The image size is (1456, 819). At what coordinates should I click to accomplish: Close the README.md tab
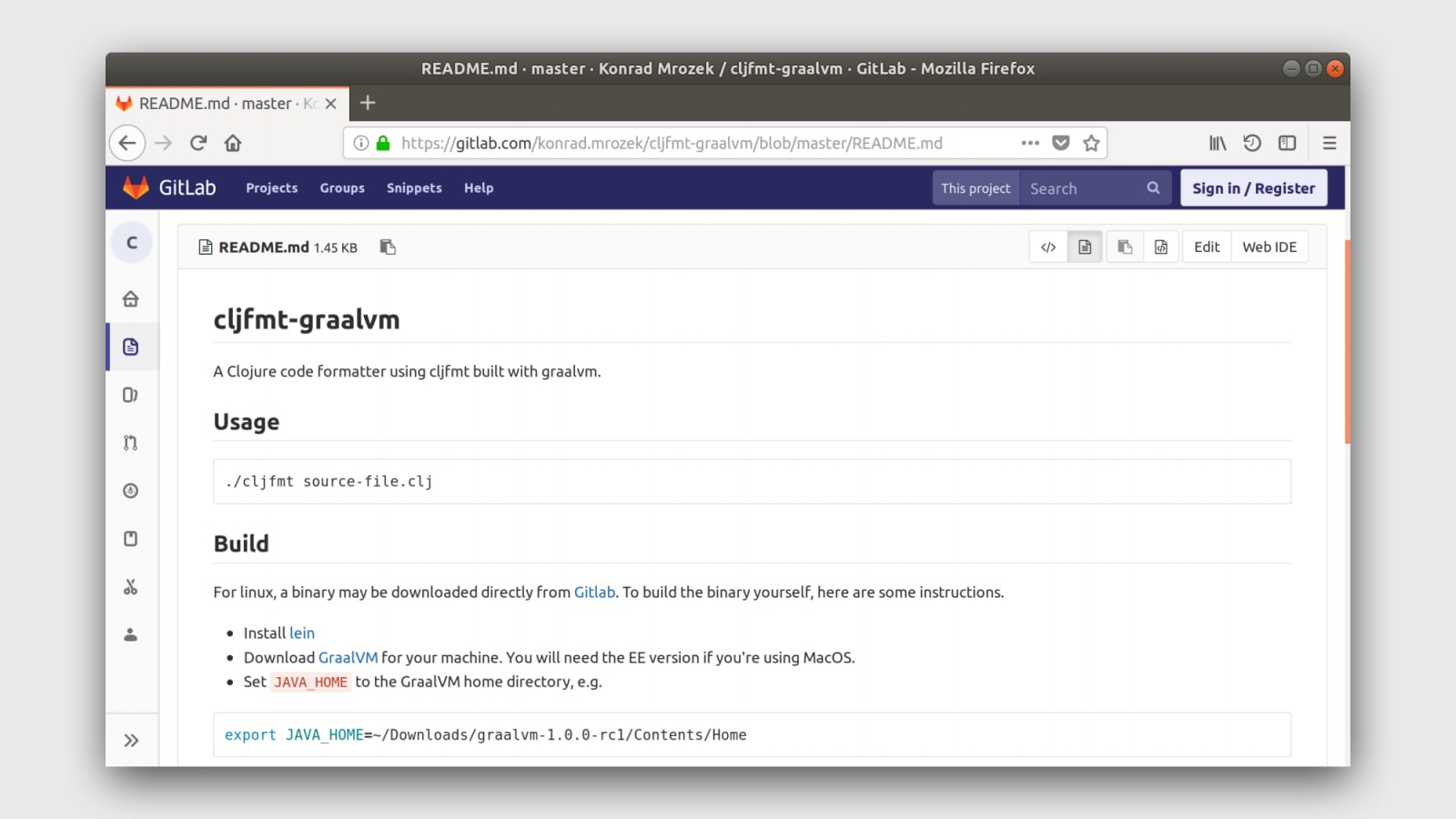coord(331,104)
